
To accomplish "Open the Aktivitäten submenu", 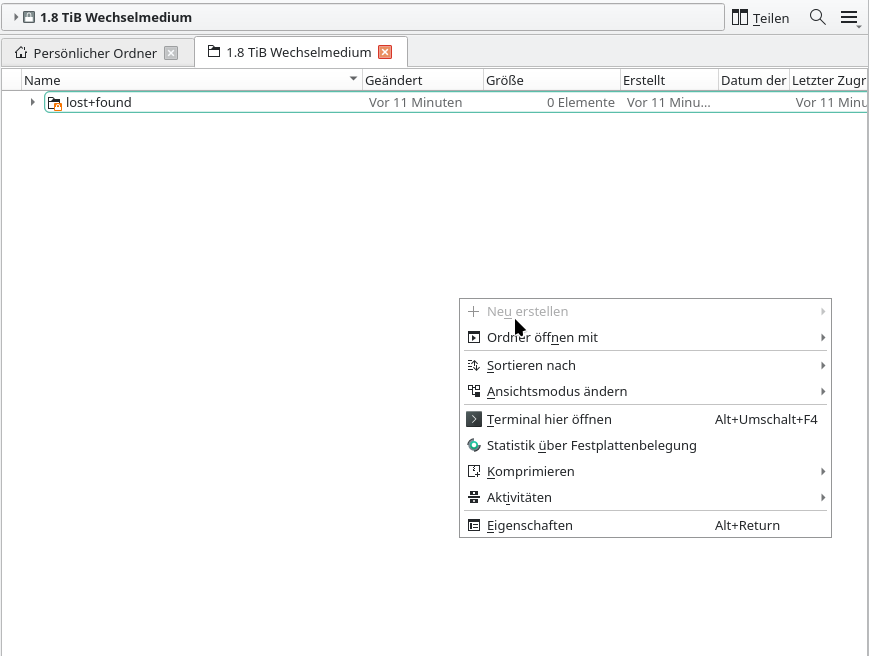I will (x=519, y=497).
